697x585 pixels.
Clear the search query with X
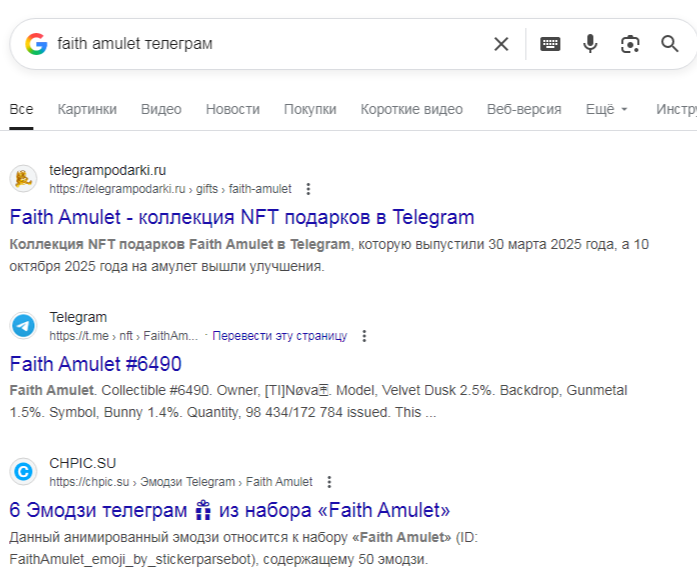(501, 44)
